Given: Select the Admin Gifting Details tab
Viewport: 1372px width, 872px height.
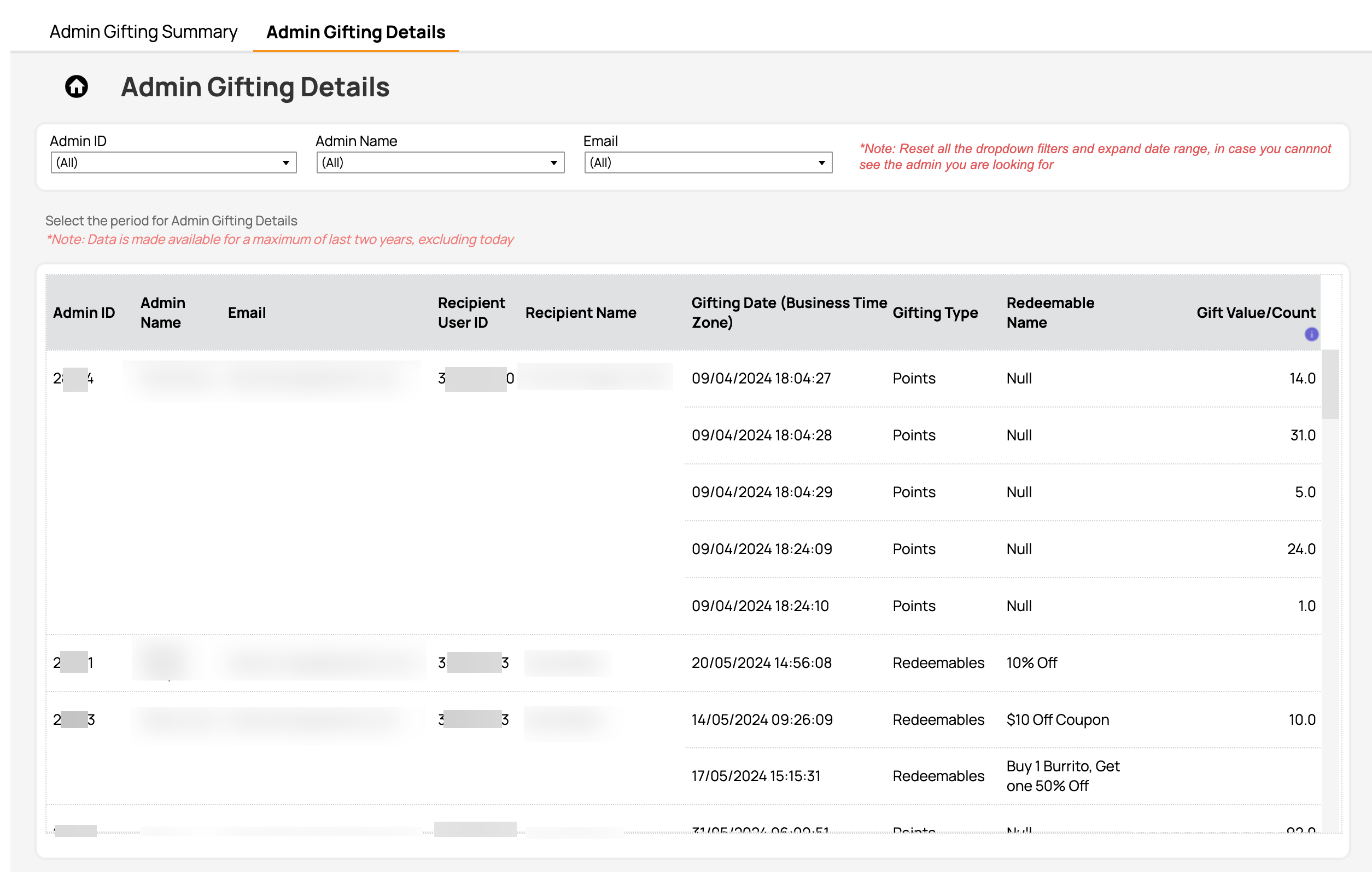Looking at the screenshot, I should click(355, 32).
